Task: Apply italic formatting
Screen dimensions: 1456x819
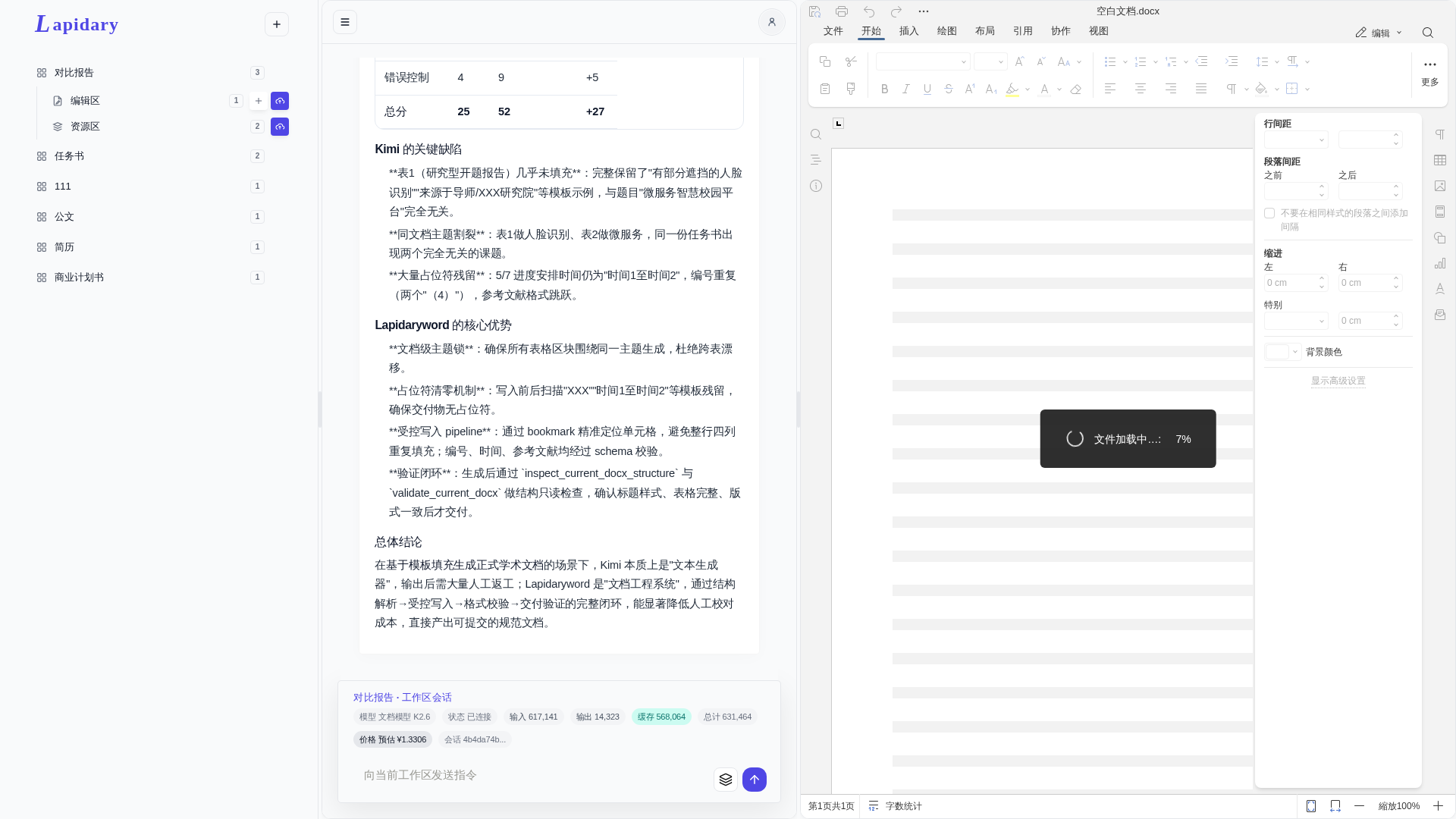Action: click(905, 89)
